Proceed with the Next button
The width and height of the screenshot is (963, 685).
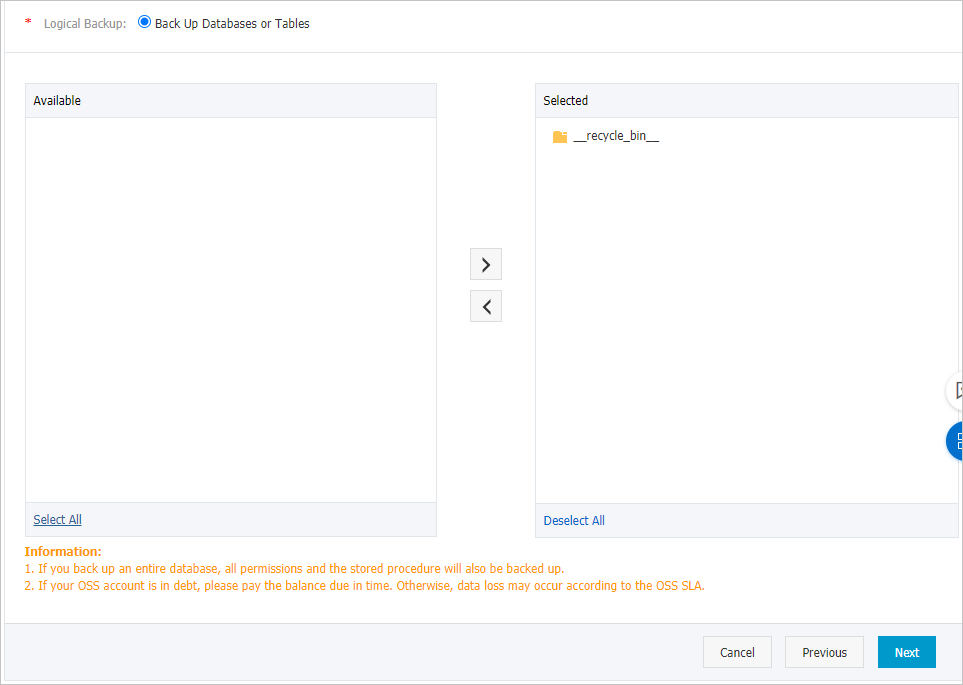pos(906,652)
